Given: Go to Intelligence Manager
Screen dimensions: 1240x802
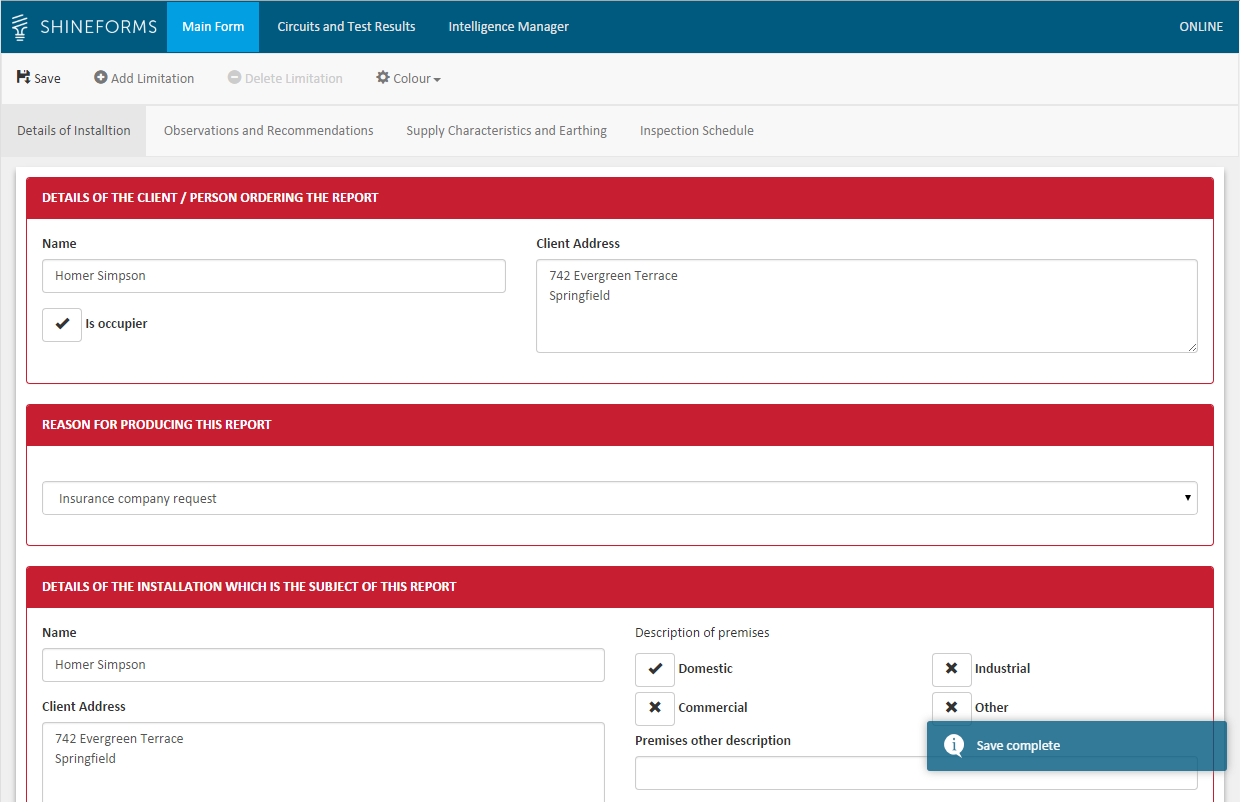Looking at the screenshot, I should pyautogui.click(x=508, y=27).
